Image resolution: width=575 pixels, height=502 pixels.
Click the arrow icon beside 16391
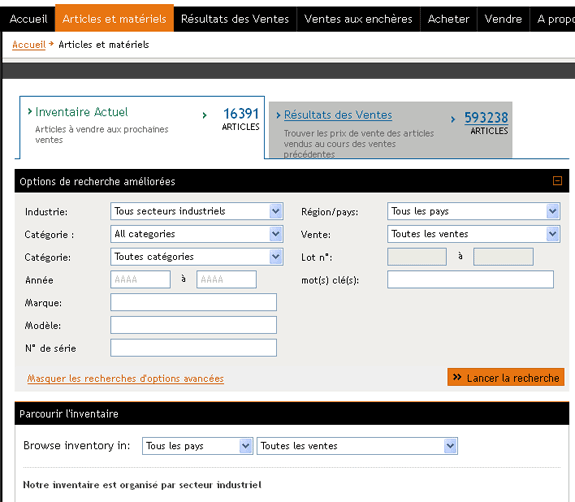click(x=205, y=116)
